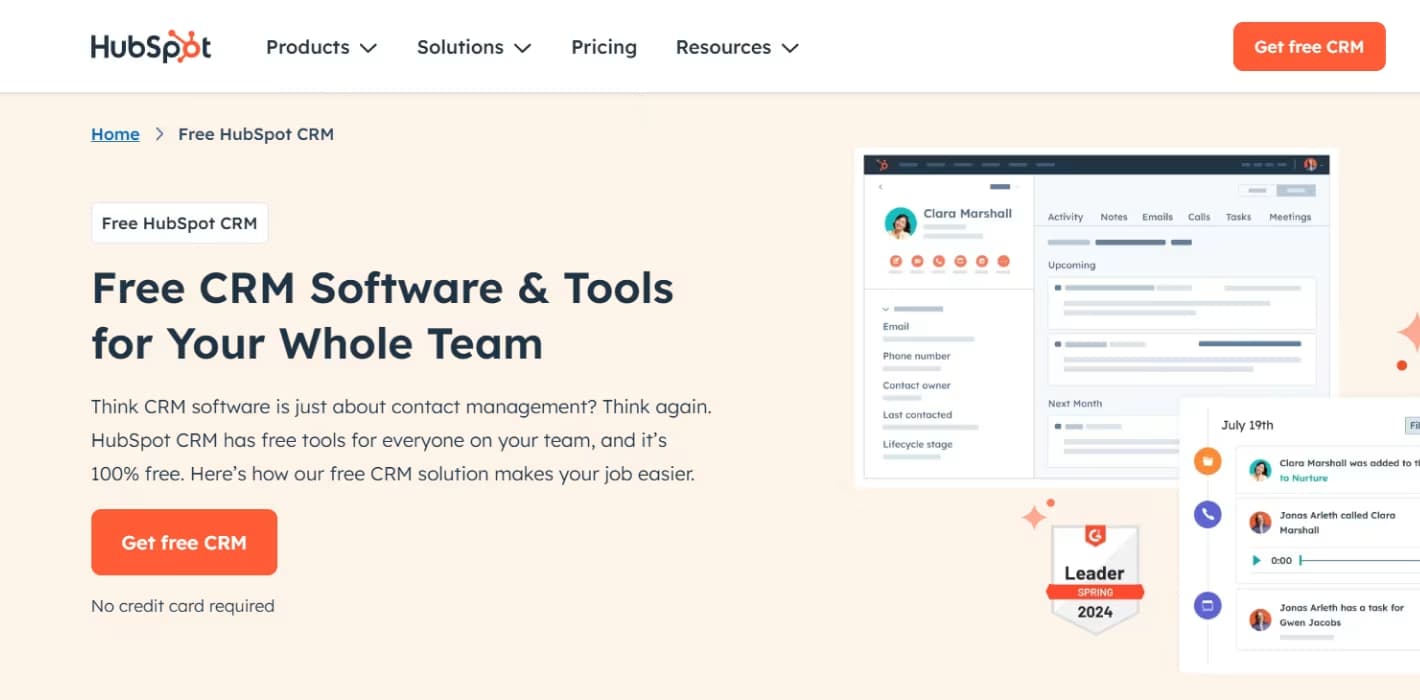Viewport: 1420px width, 700px height.
Task: Select the Notes tab on the contact timeline
Action: coord(1113,216)
